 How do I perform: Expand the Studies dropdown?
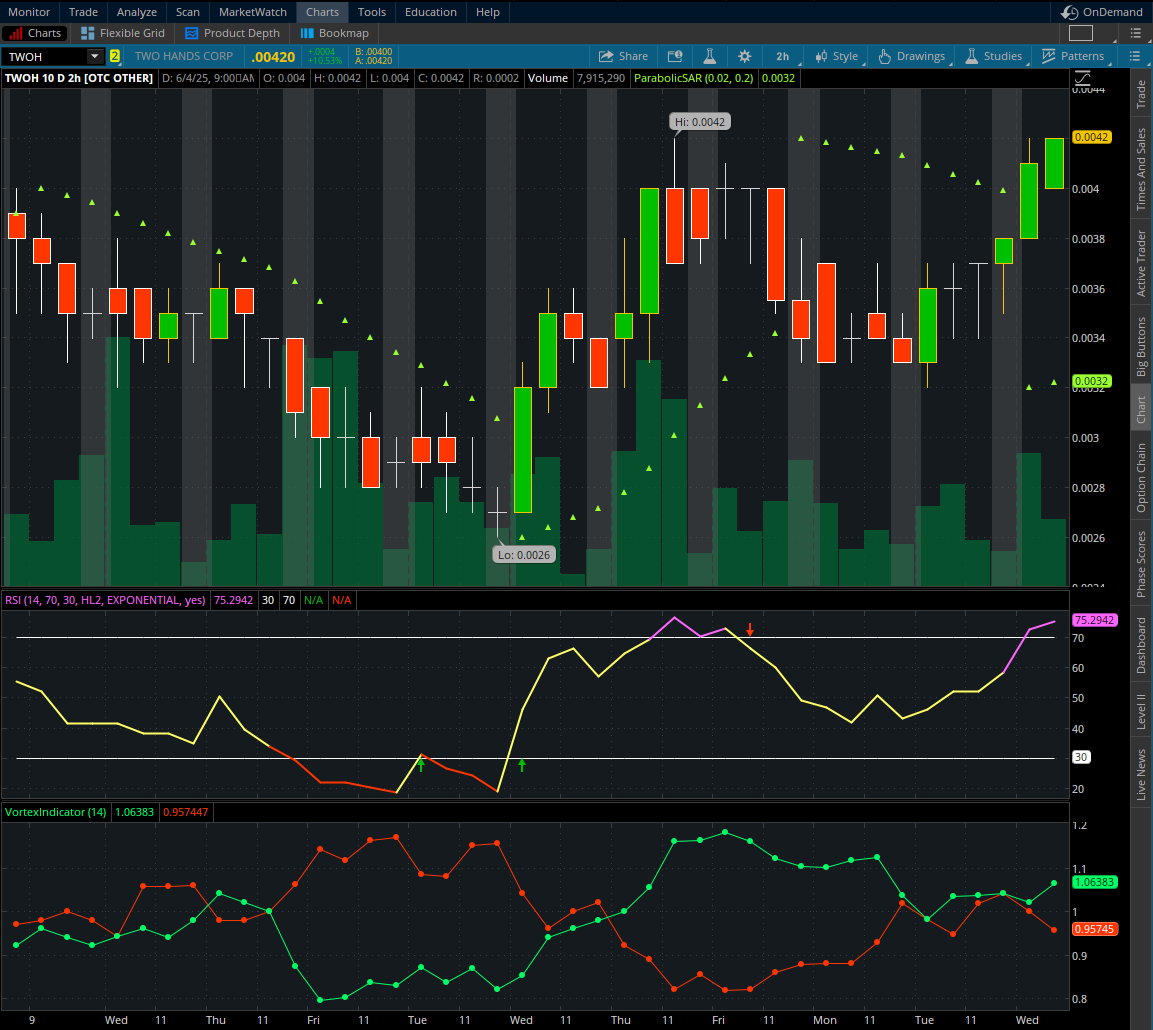click(993, 57)
